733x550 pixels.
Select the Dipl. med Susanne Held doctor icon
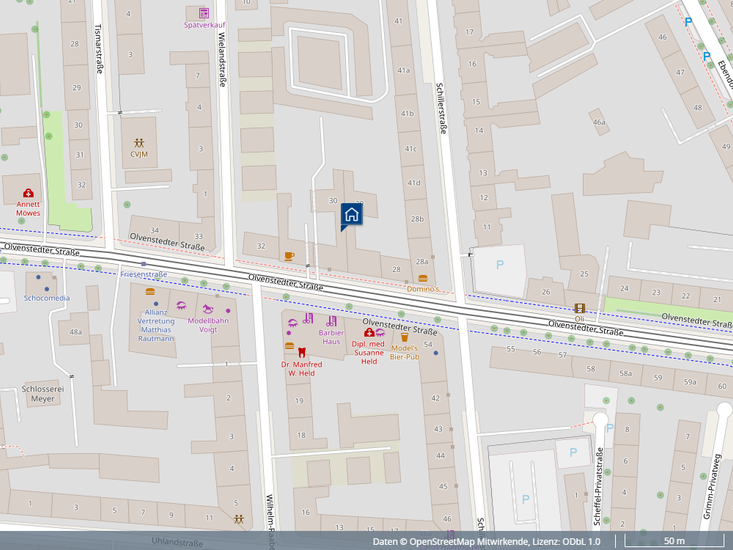pos(368,332)
